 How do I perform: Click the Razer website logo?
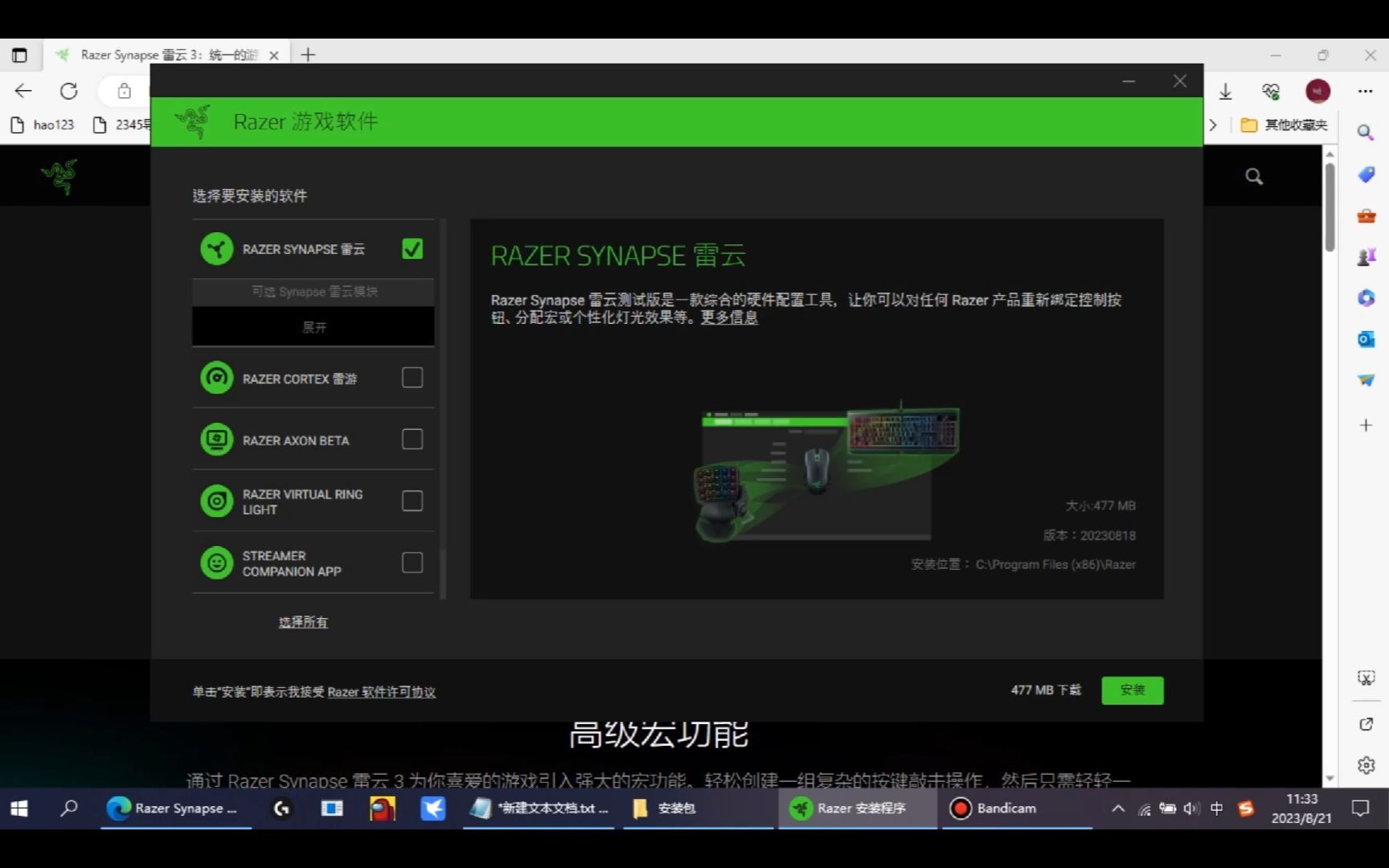click(x=59, y=176)
